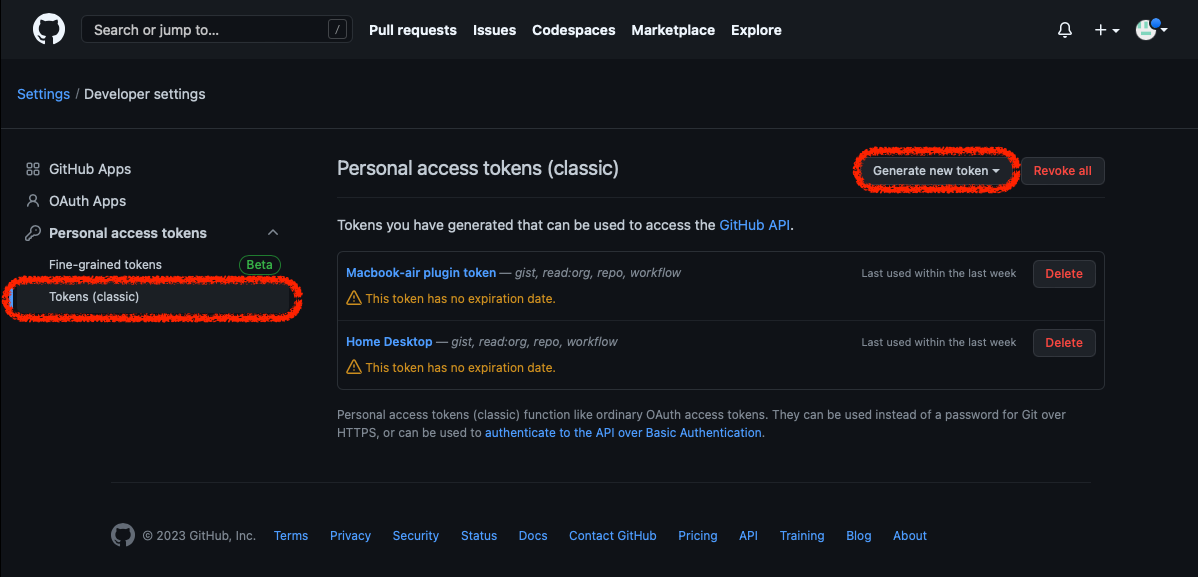Open Explore in top navigation
The height and width of the screenshot is (577, 1198).
click(756, 31)
